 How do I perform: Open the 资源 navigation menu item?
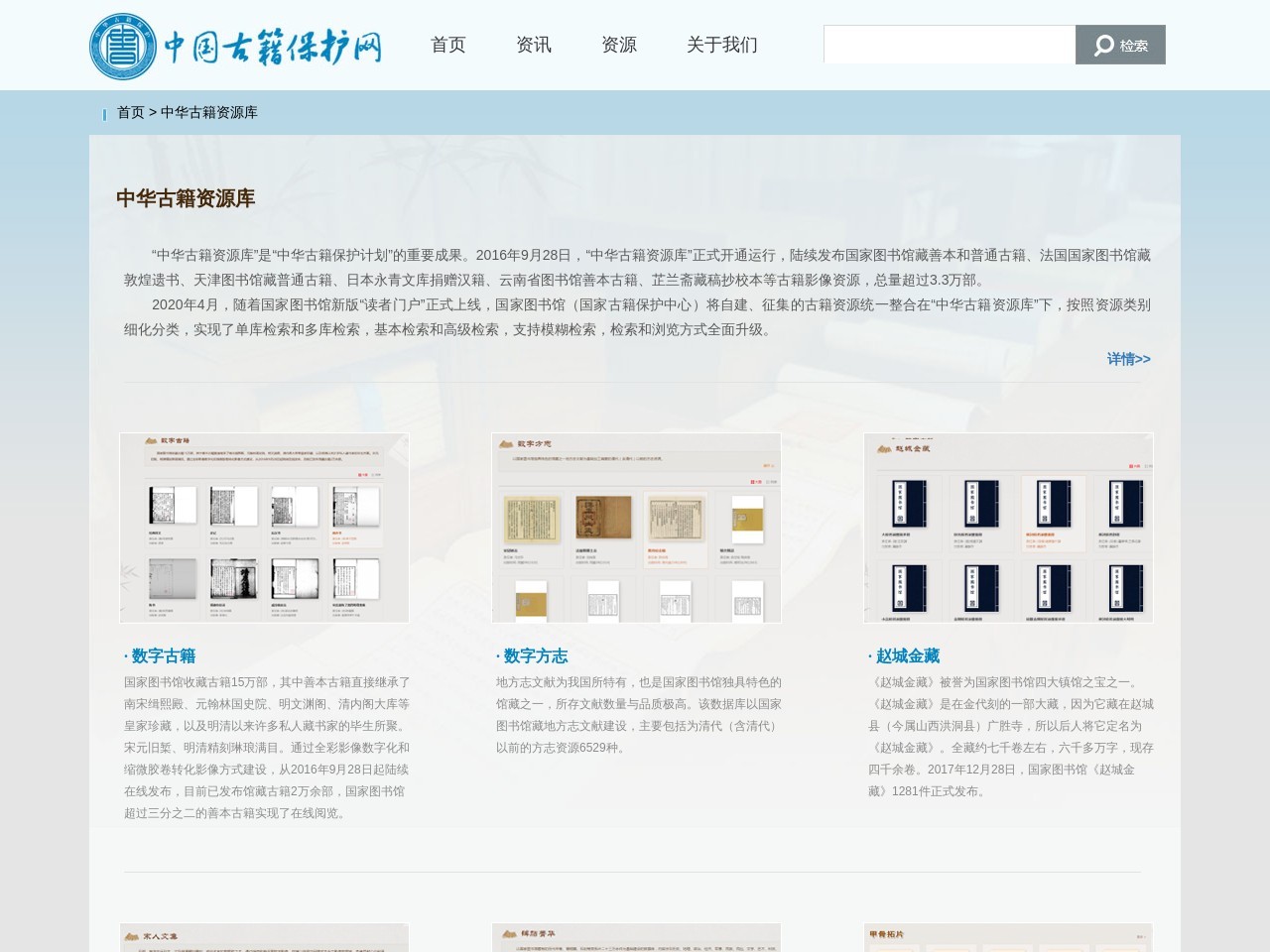619,45
